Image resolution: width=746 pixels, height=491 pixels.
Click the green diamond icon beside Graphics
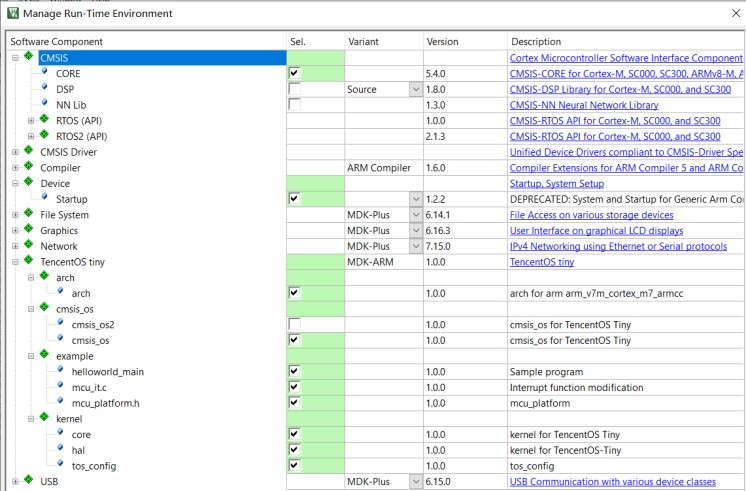click(29, 229)
